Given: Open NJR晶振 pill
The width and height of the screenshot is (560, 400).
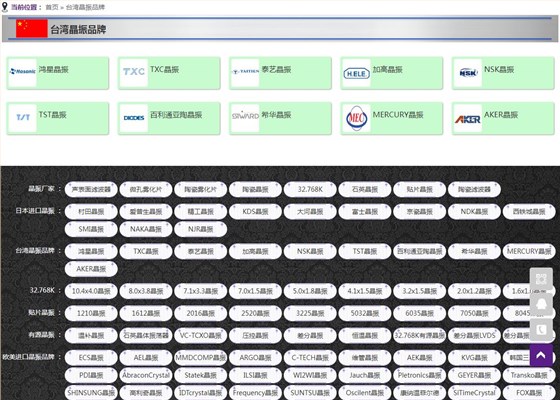Looking at the screenshot, I should point(201,229).
